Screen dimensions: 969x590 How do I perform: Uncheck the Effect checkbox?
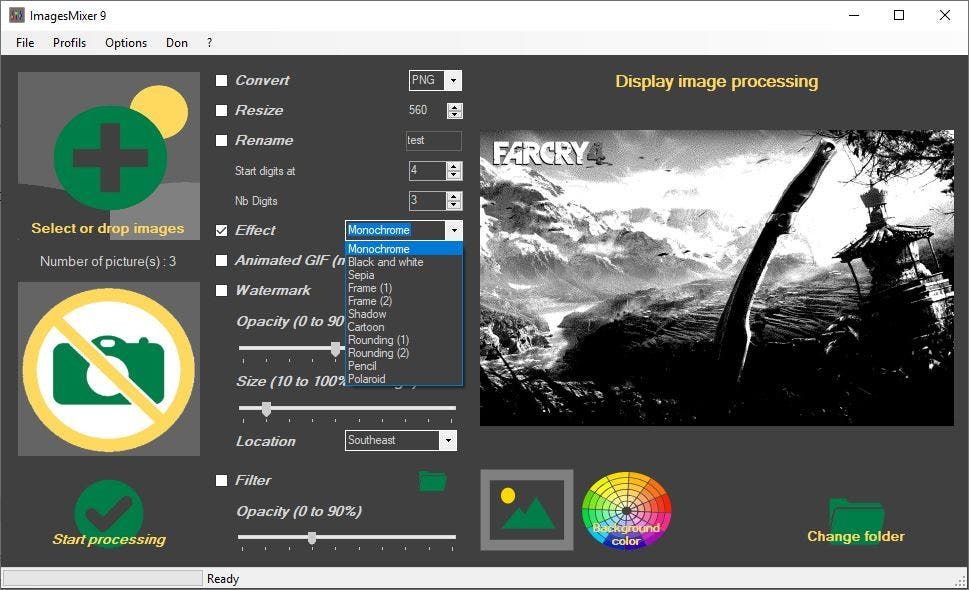tap(221, 230)
